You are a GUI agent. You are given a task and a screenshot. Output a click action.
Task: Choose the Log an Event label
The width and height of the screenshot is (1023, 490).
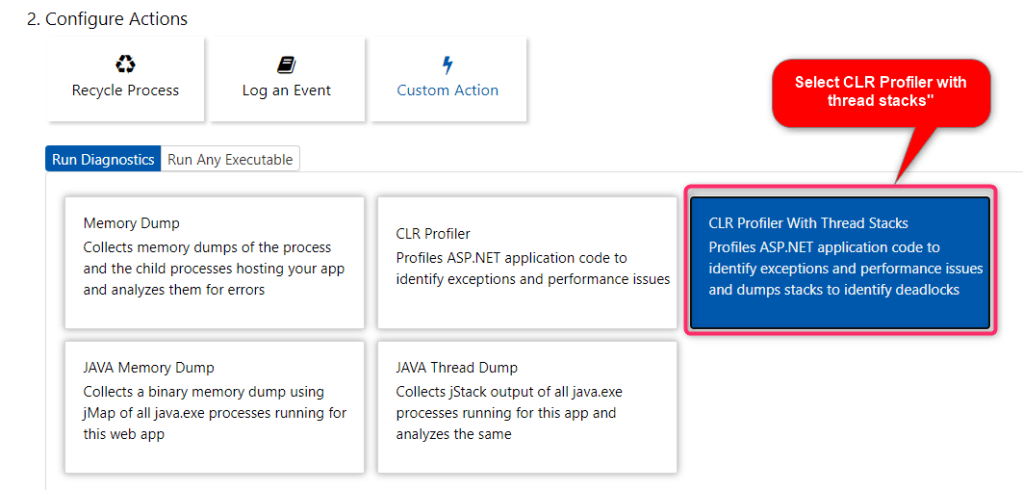tap(286, 90)
